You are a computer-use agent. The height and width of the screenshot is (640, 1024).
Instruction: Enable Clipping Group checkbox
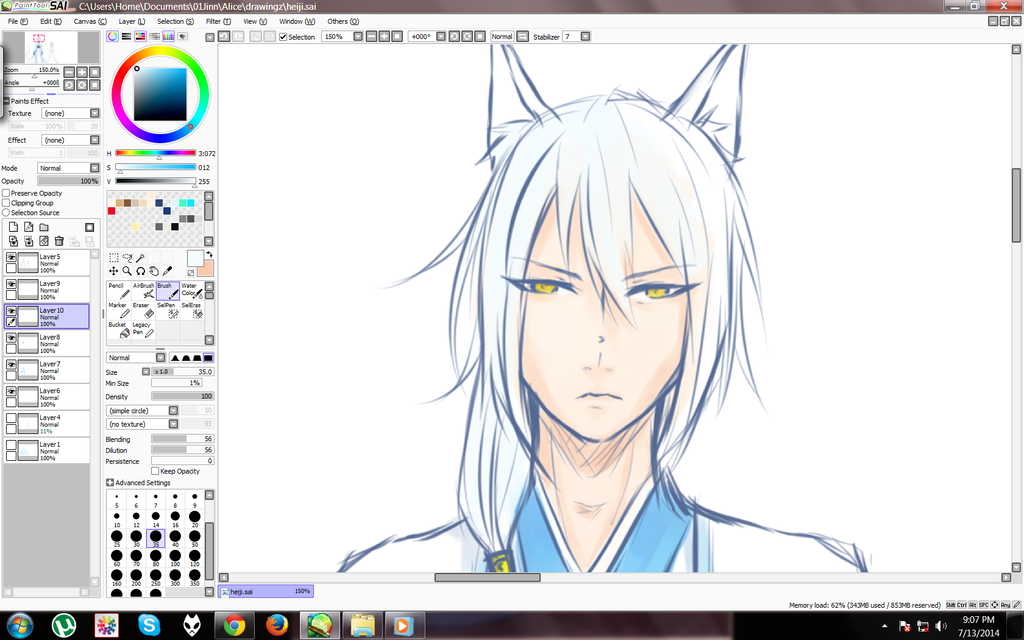click(6, 203)
